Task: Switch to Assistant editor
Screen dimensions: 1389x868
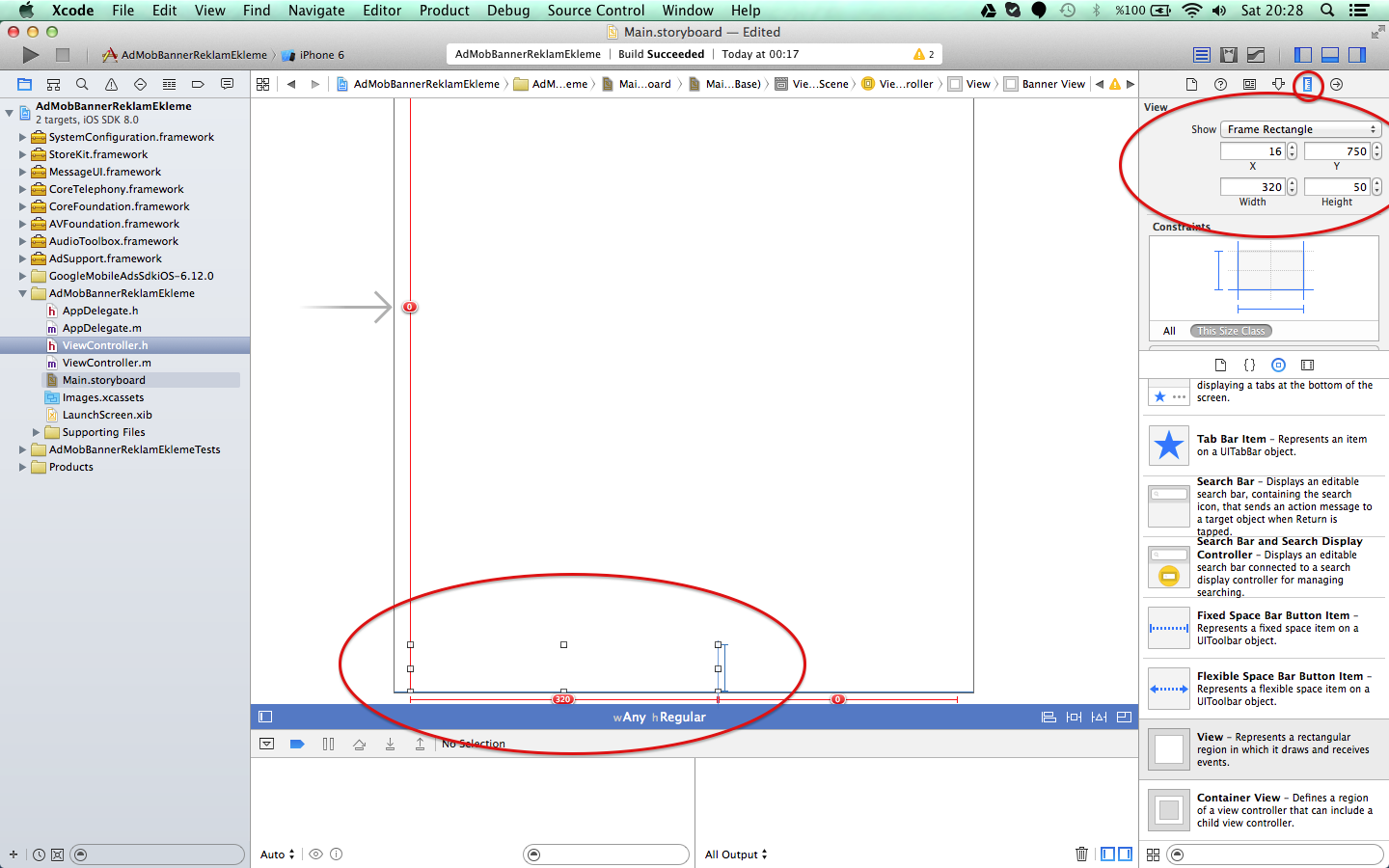Action: (x=1229, y=55)
